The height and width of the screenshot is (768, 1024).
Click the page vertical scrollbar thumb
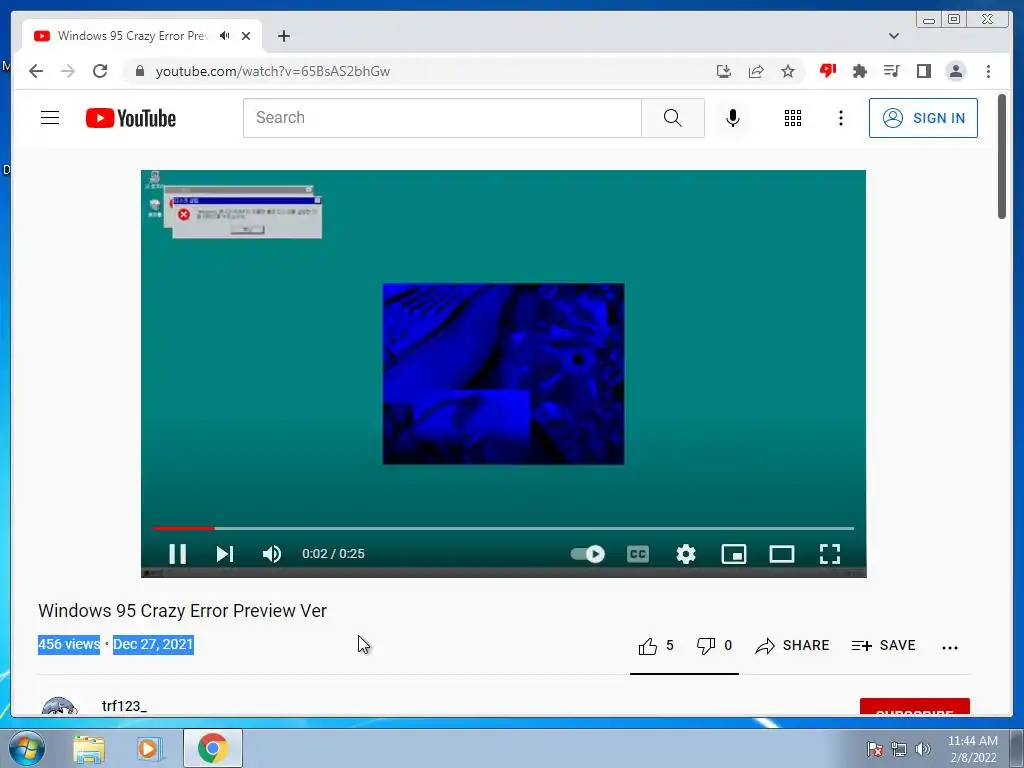(x=1002, y=157)
